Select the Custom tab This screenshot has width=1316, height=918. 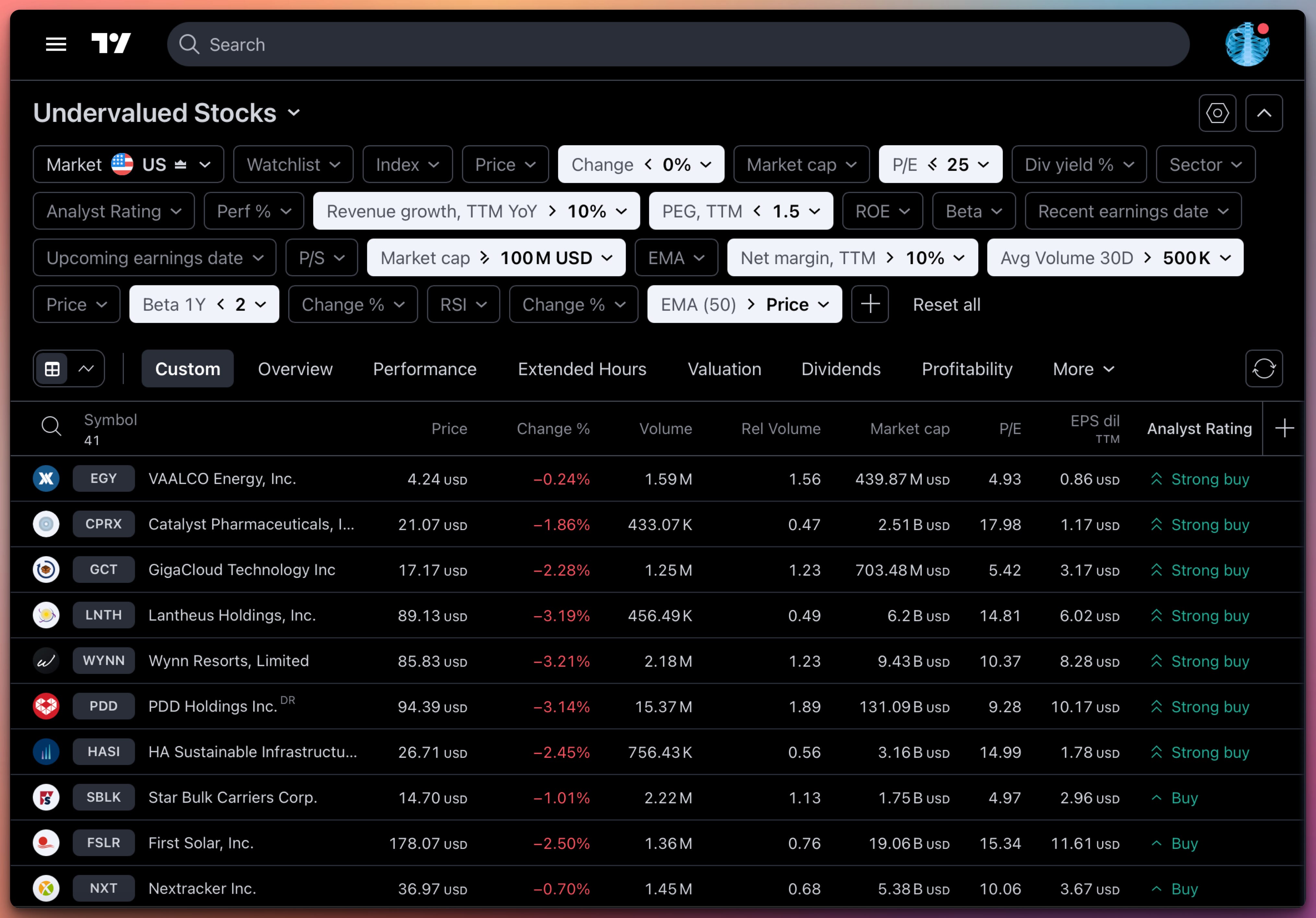187,369
